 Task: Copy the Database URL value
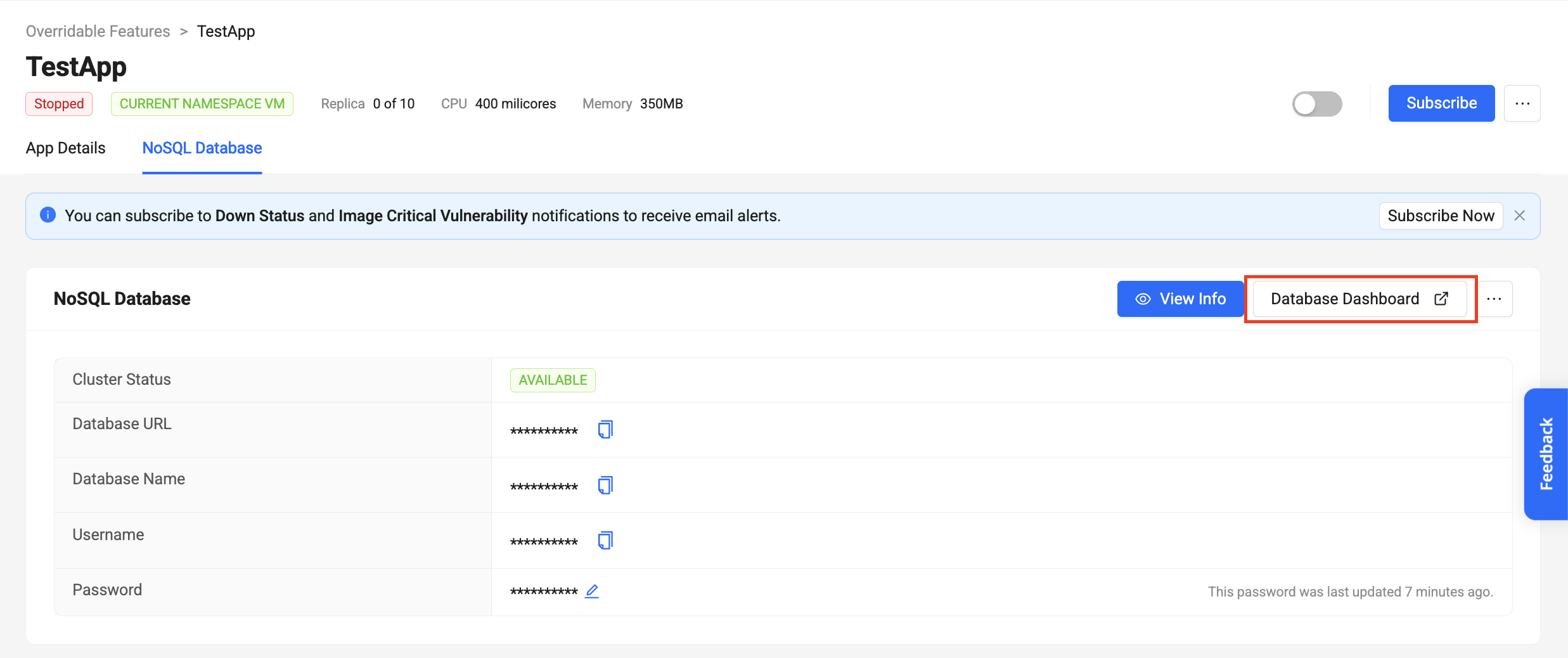point(605,429)
